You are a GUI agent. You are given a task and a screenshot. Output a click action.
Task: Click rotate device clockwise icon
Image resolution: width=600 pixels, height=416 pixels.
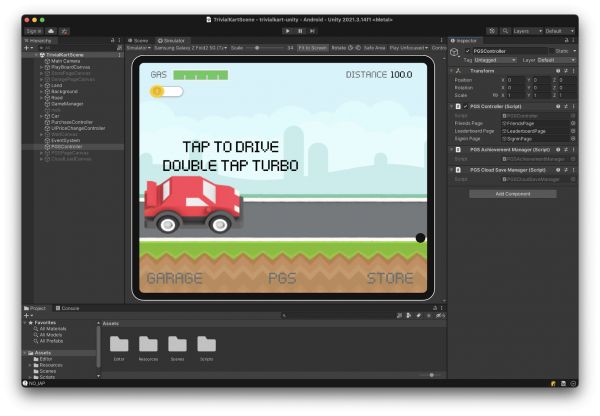click(358, 48)
